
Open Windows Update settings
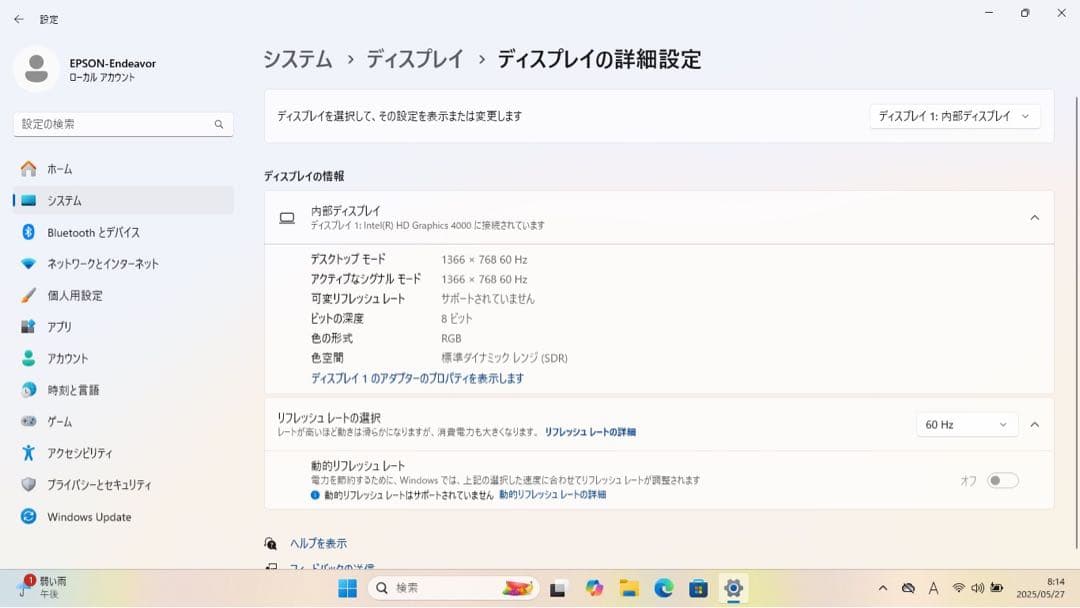tap(89, 516)
